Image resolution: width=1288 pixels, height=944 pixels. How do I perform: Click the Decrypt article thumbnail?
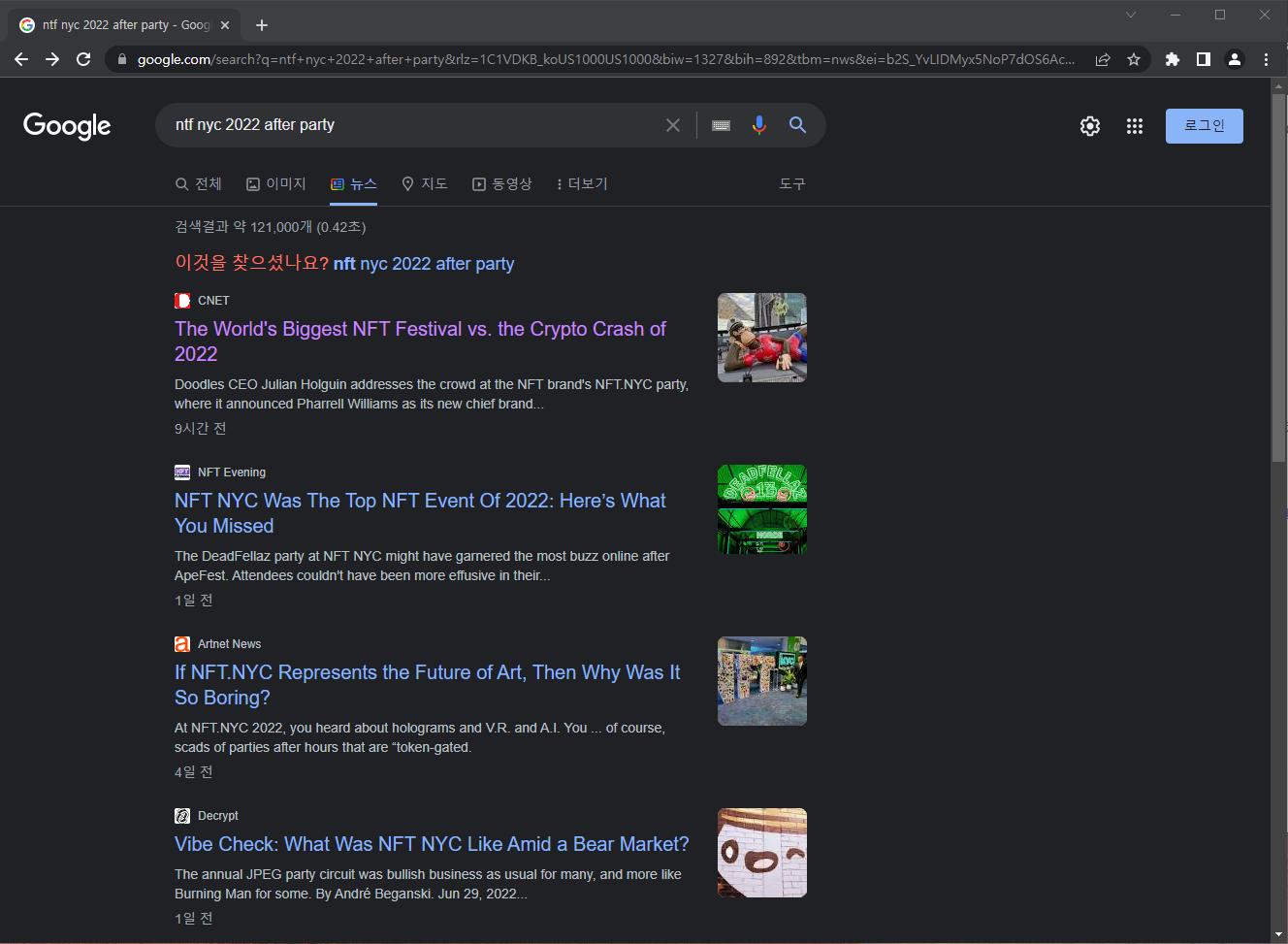(x=762, y=853)
